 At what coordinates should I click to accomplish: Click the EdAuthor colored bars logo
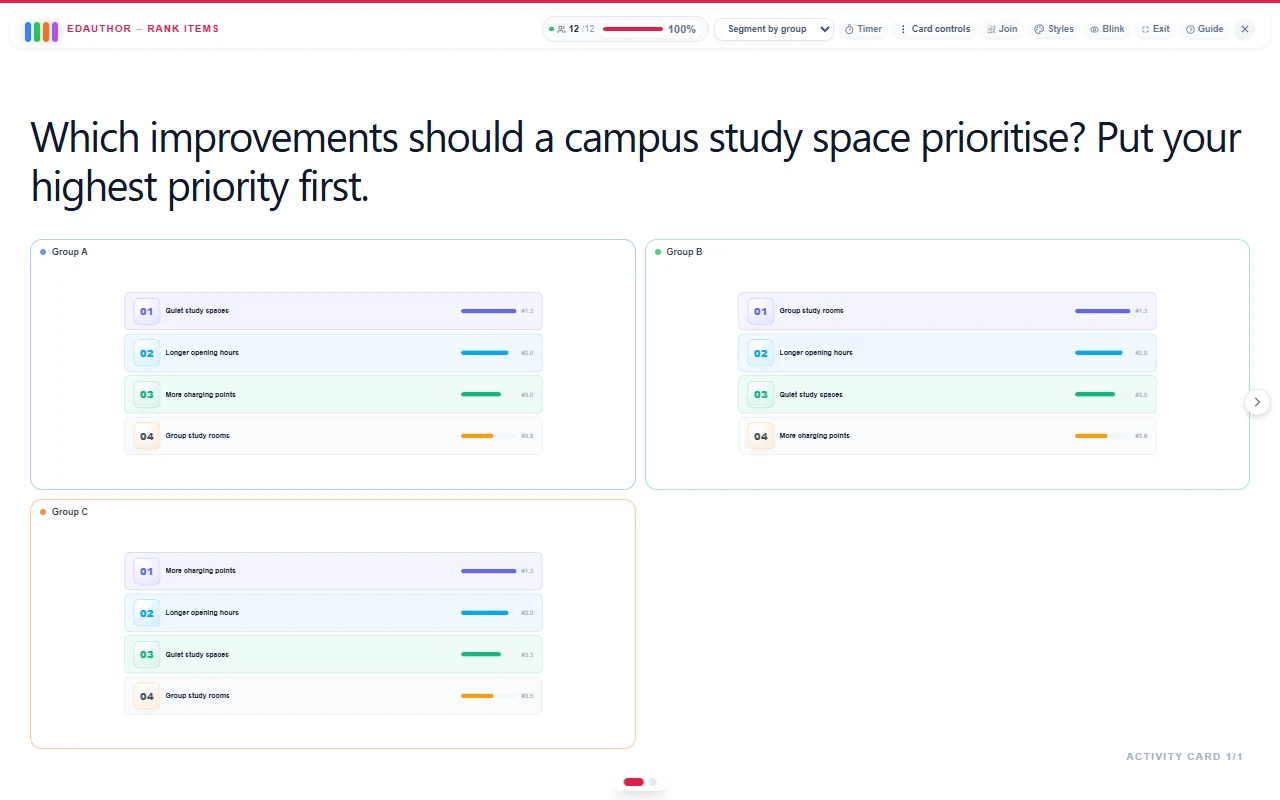point(41,31)
